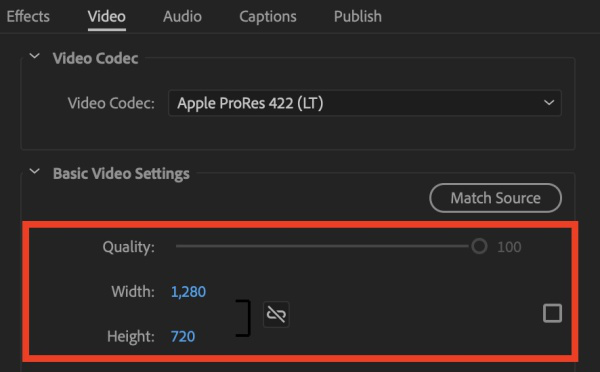Image resolution: width=600 pixels, height=372 pixels.
Task: Click the Basic Video Settings heading
Action: click(x=121, y=174)
